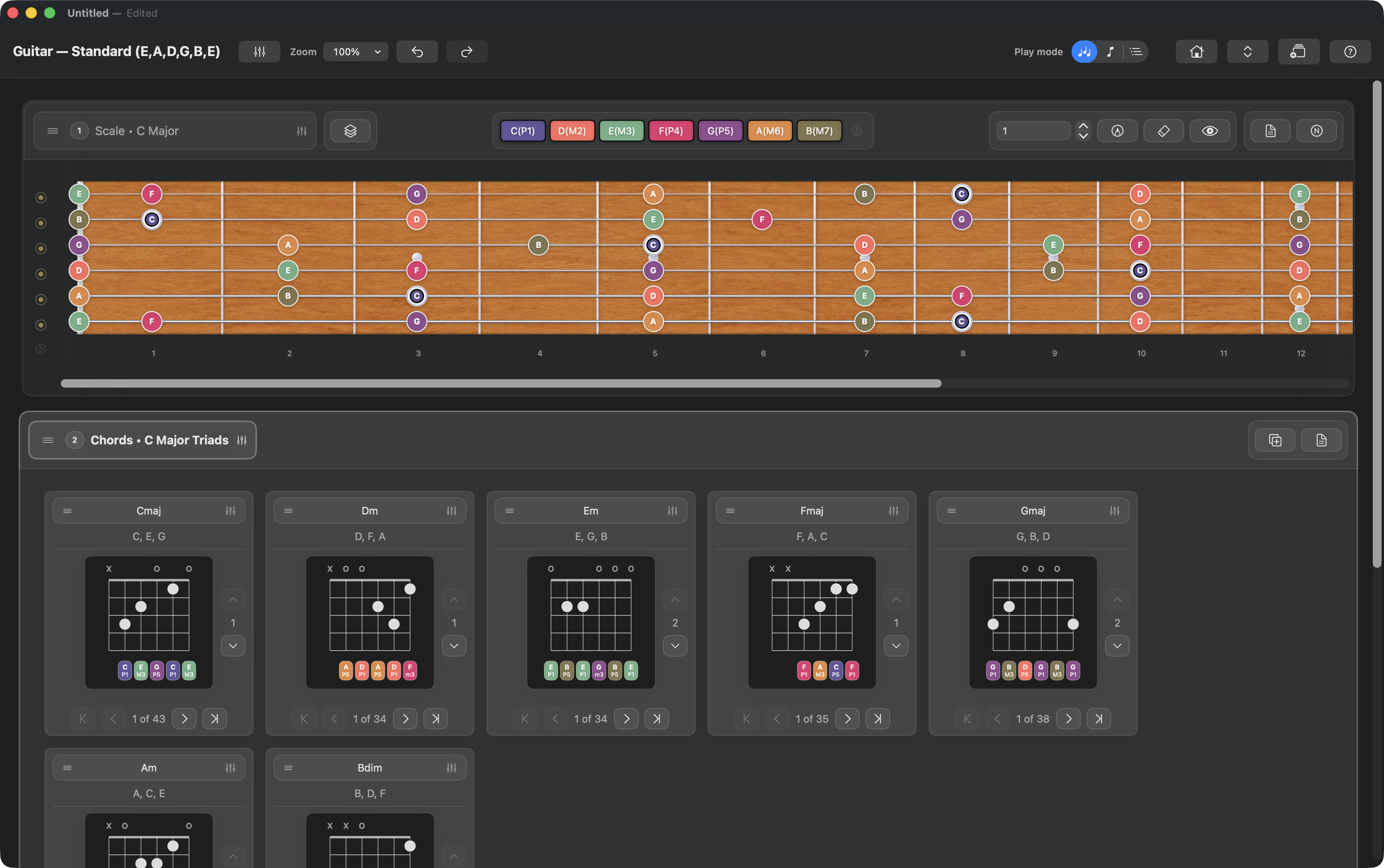1384x868 pixels.
Task: Open the help question mark button
Action: tap(1350, 52)
